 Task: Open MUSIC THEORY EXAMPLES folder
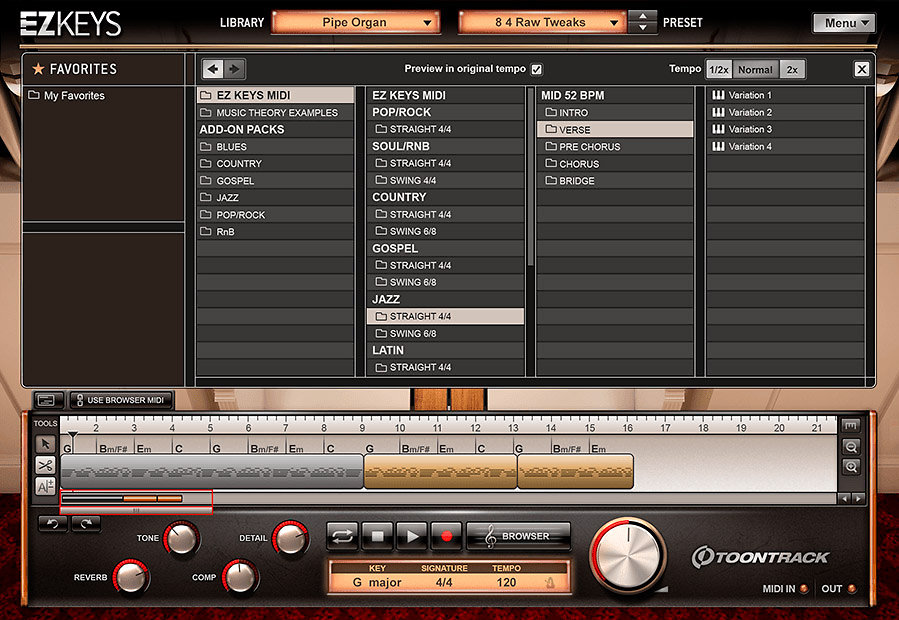pyautogui.click(x=275, y=112)
